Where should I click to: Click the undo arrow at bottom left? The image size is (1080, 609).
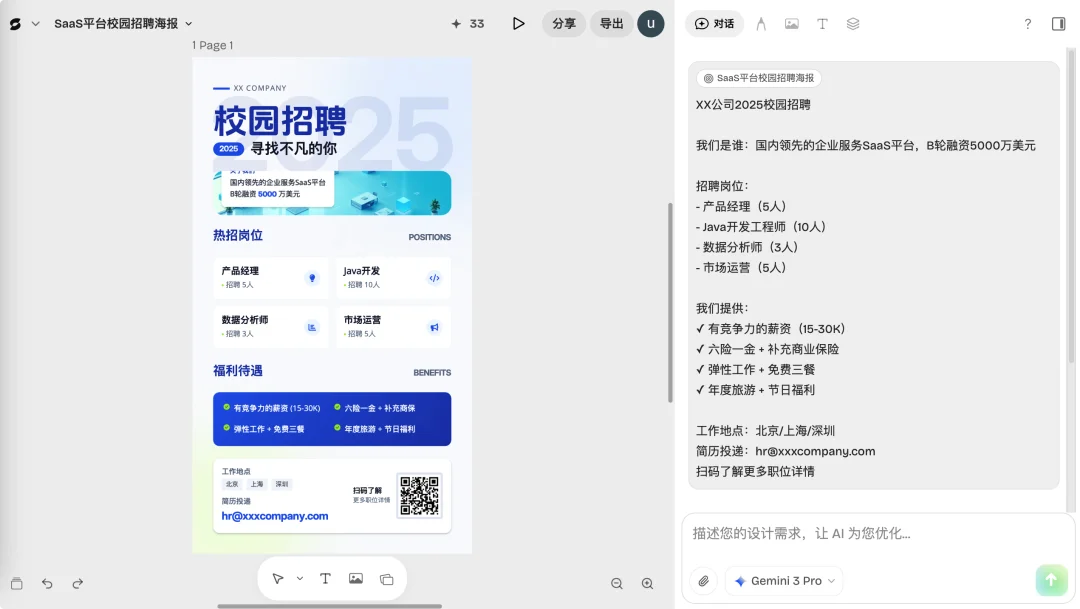(46, 583)
